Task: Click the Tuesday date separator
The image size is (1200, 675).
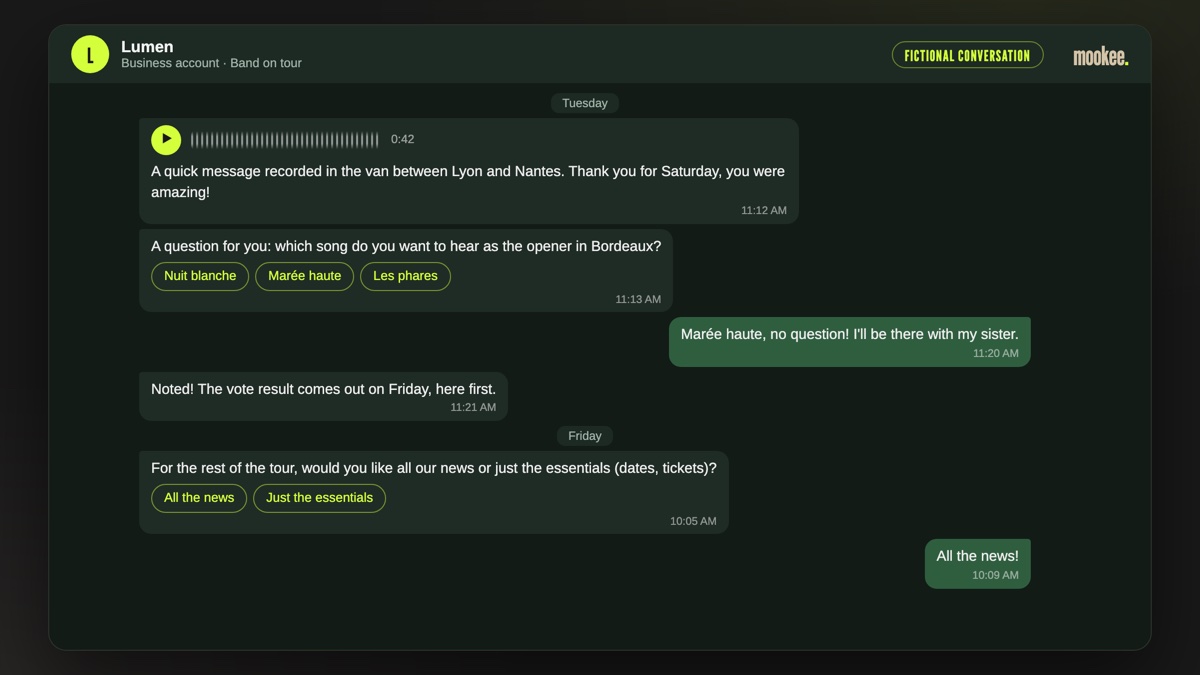Action: 585,103
